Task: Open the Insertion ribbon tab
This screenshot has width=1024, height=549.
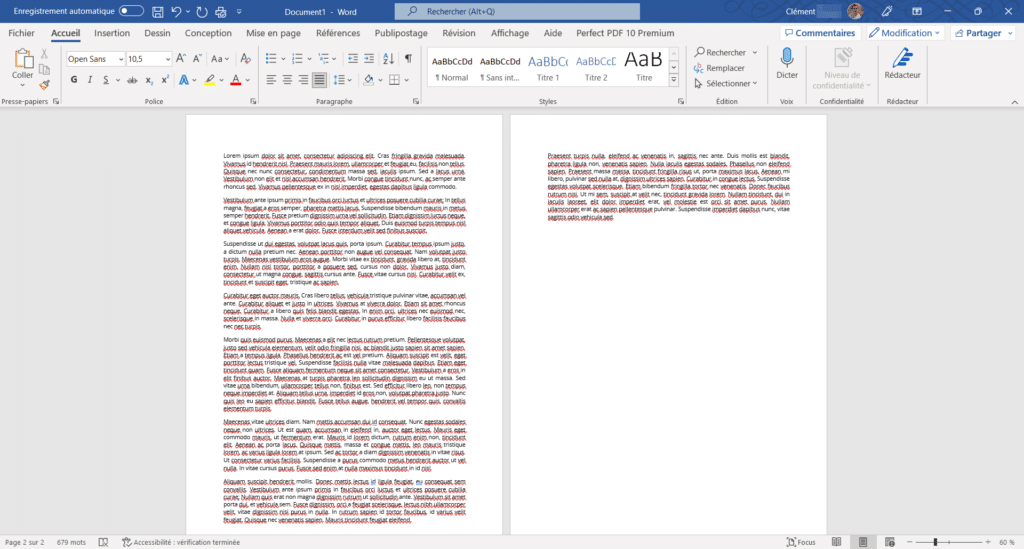Action: point(111,33)
